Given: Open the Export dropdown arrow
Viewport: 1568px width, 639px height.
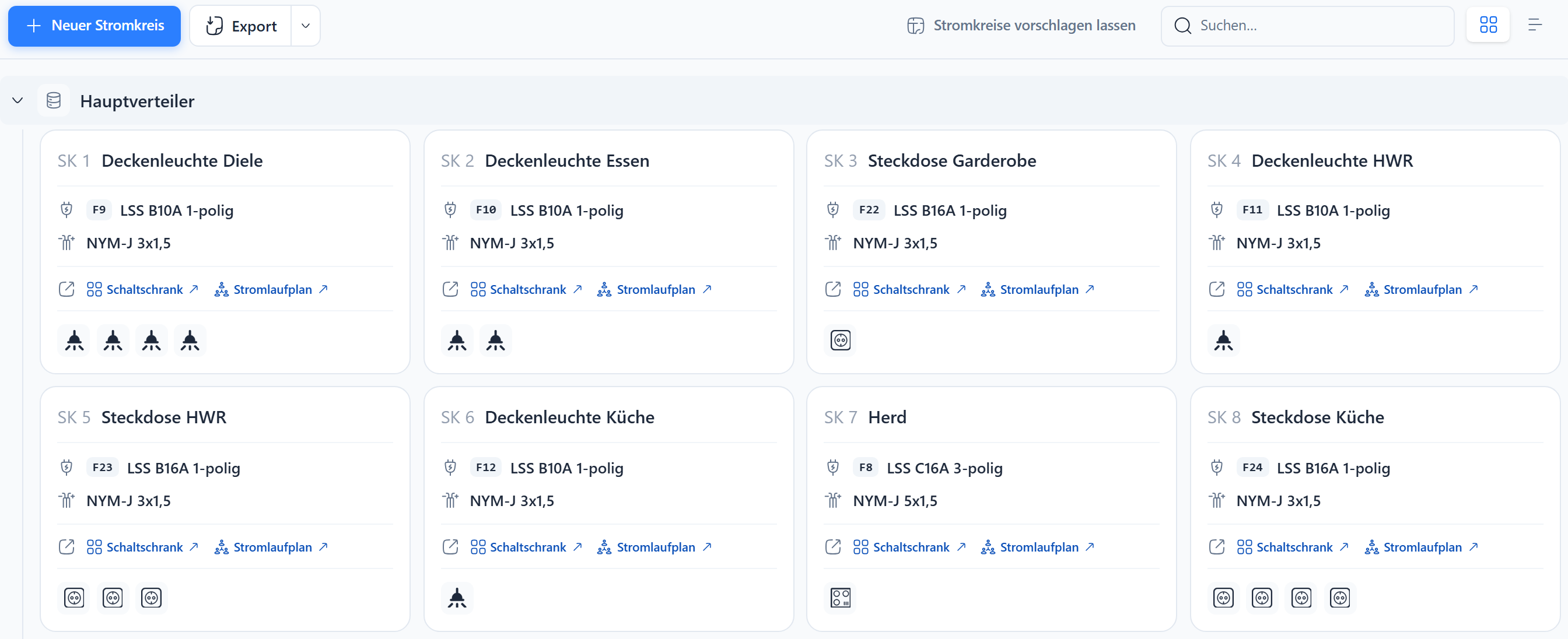Looking at the screenshot, I should click(x=306, y=26).
